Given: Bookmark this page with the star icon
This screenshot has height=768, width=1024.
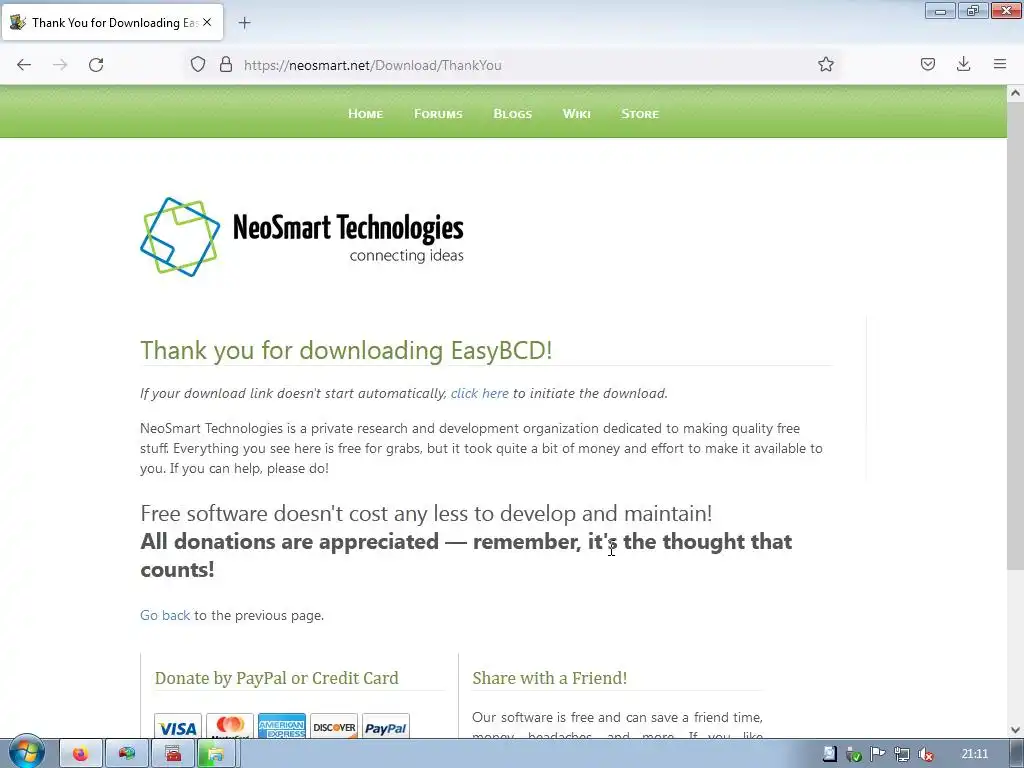Looking at the screenshot, I should click(x=825, y=65).
